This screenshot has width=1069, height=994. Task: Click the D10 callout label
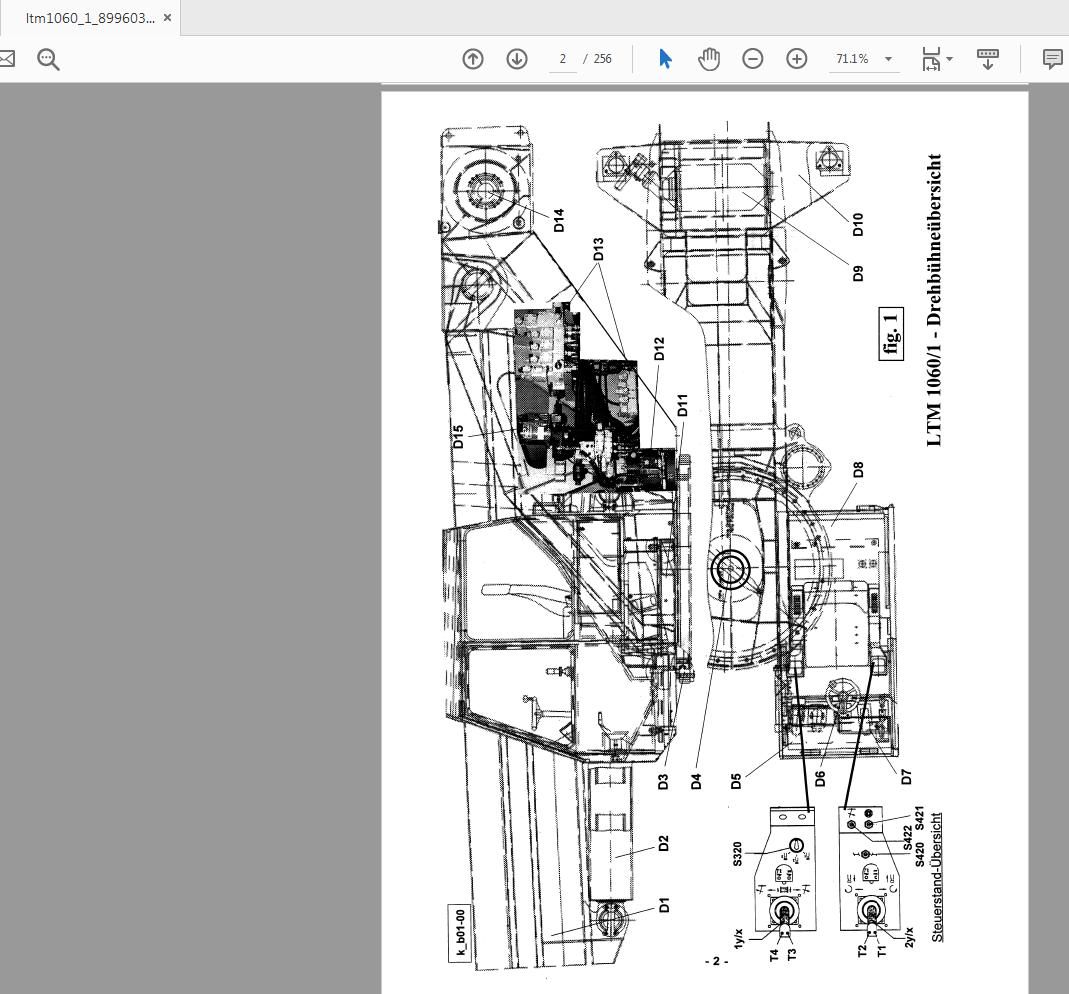pos(858,224)
